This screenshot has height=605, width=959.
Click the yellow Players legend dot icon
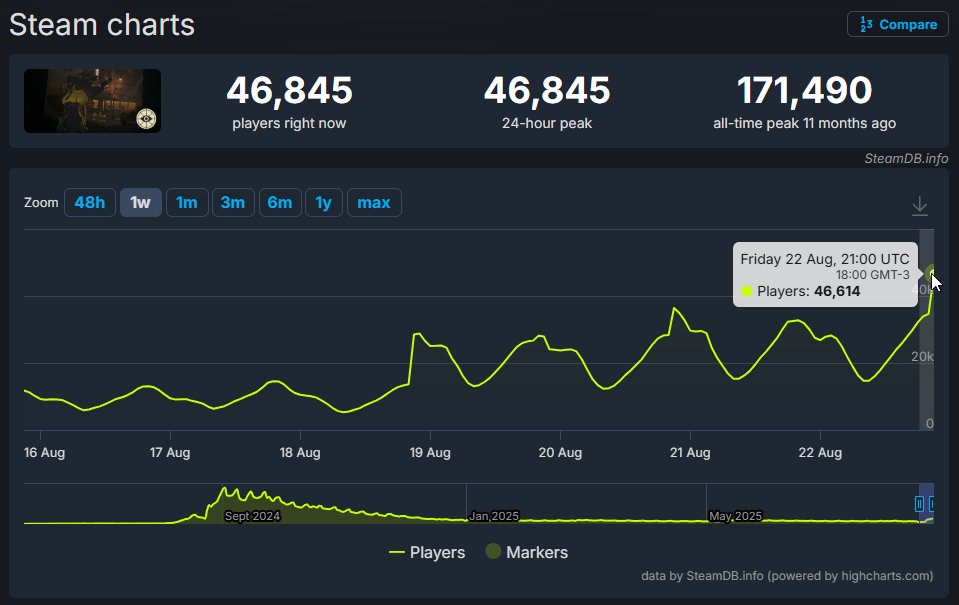(x=396, y=552)
